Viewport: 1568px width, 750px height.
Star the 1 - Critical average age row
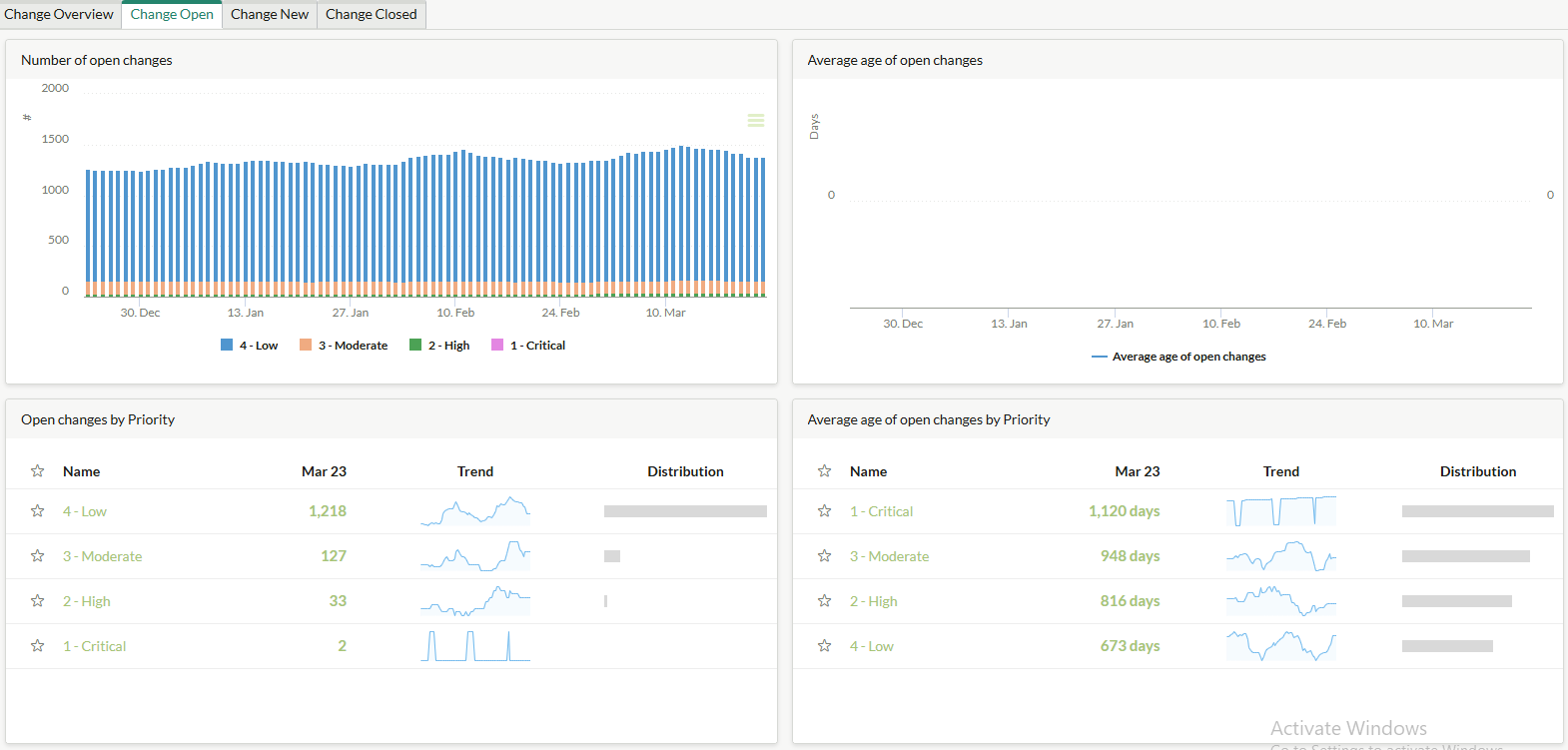pos(824,511)
